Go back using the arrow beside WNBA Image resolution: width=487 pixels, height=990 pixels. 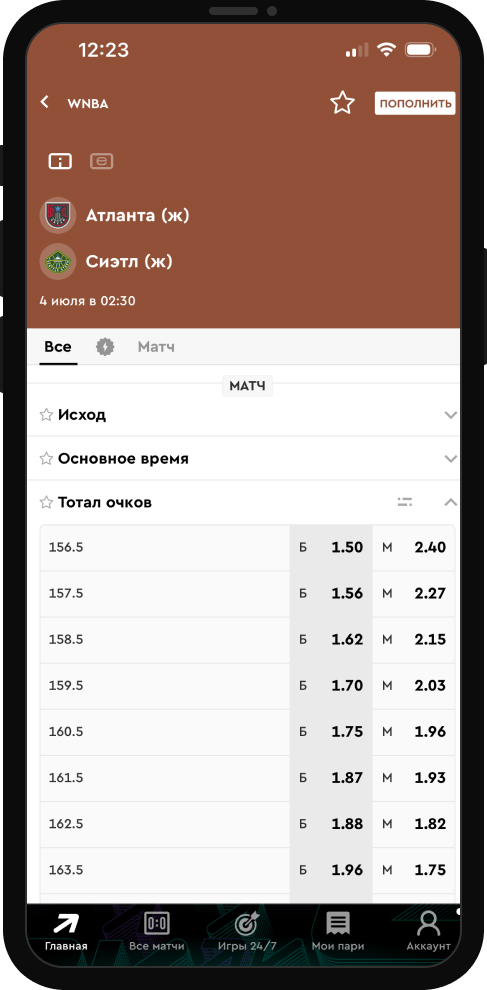click(44, 102)
